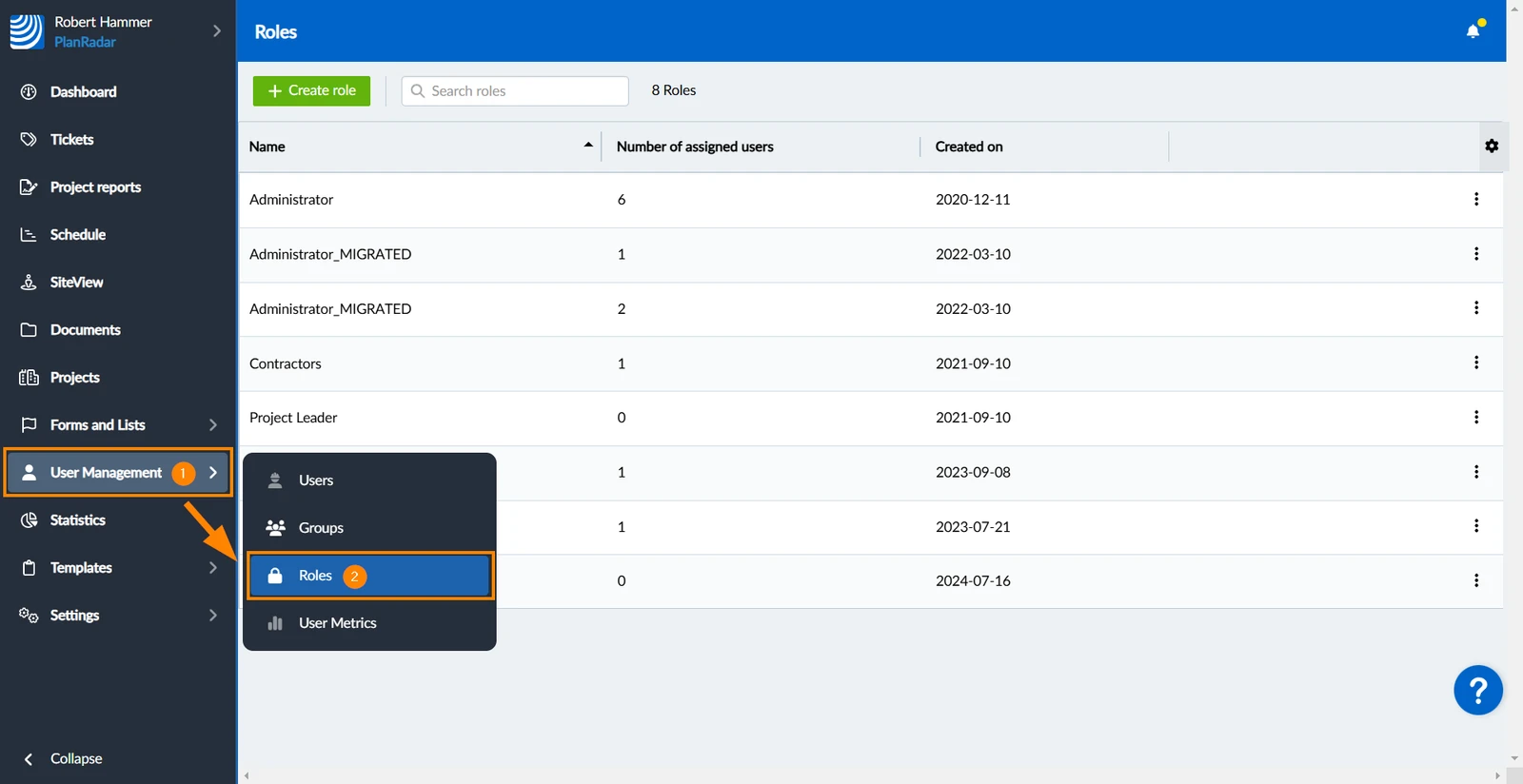Open the help question mark button
Viewport: 1523px width, 784px height.
pos(1478,690)
